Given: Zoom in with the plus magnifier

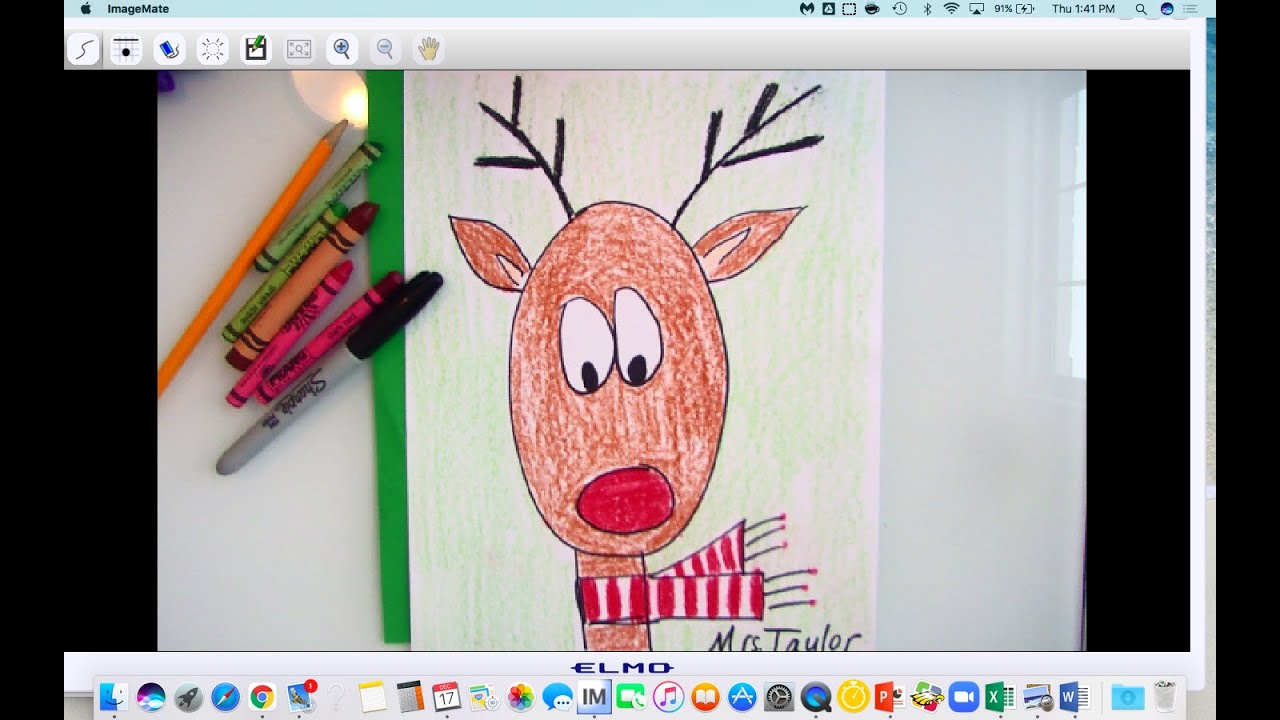Looking at the screenshot, I should click(x=342, y=49).
